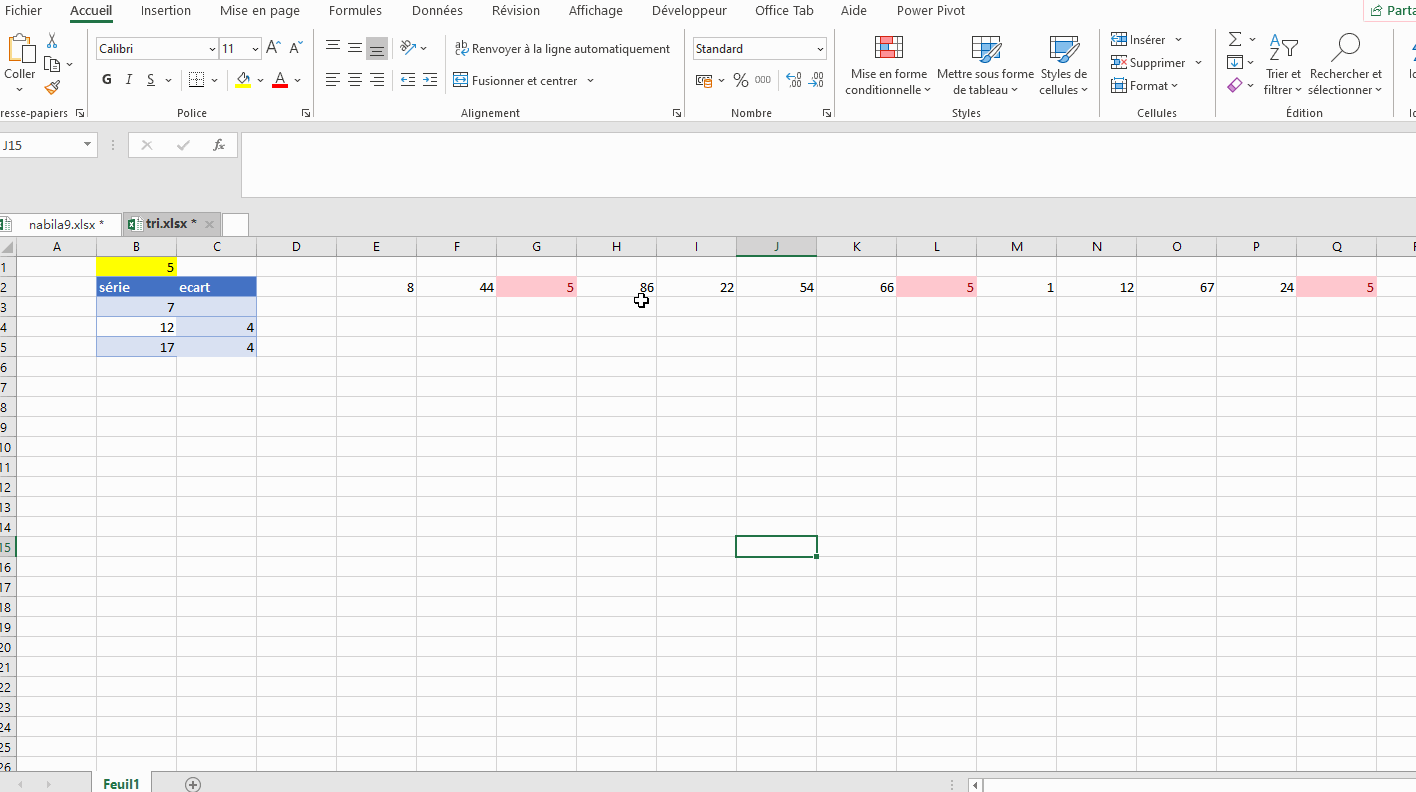Screen dimensions: 1416x792
Task: Open Mise en forme conditionnelle
Action: tap(887, 66)
